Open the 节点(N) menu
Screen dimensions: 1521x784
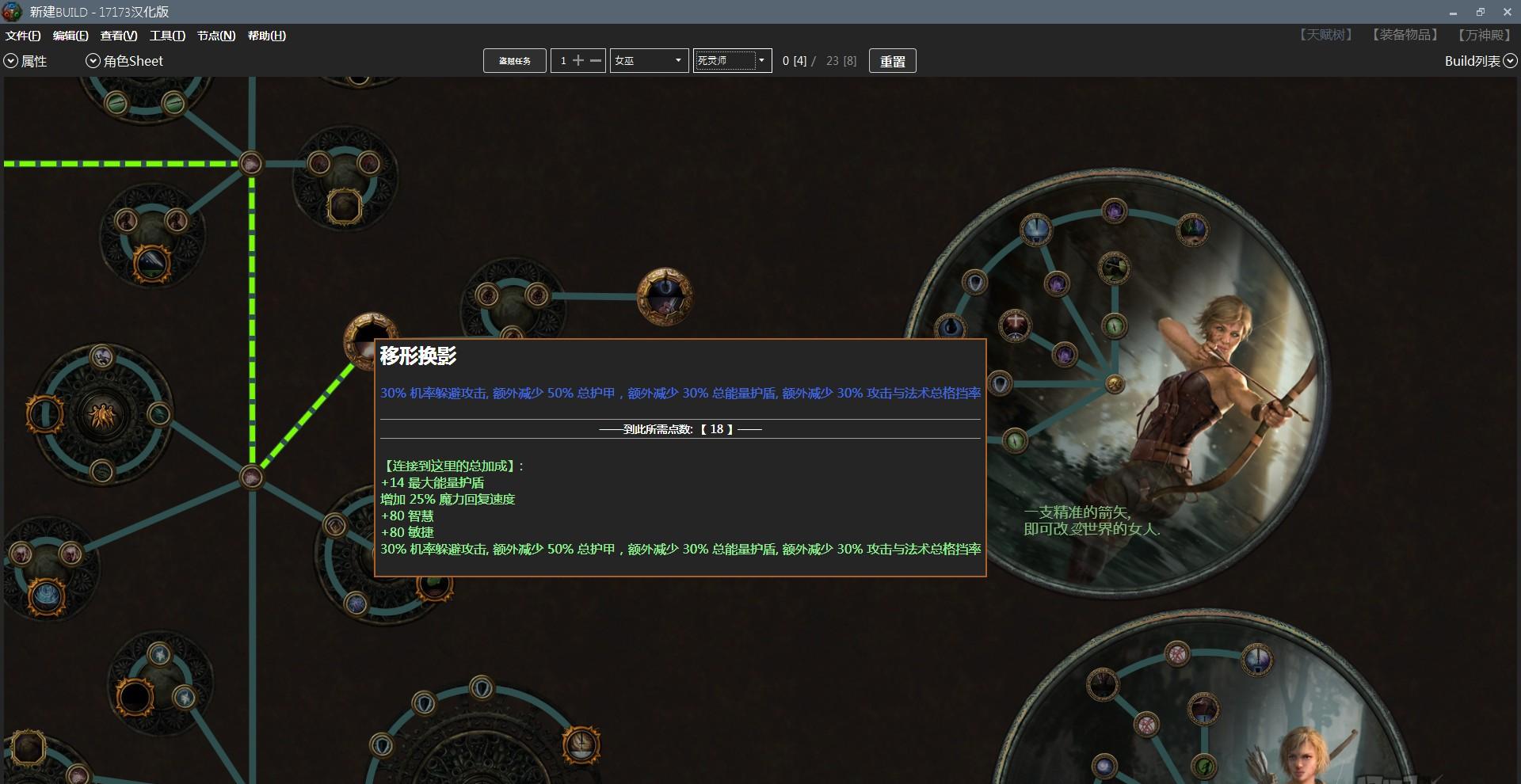click(216, 36)
